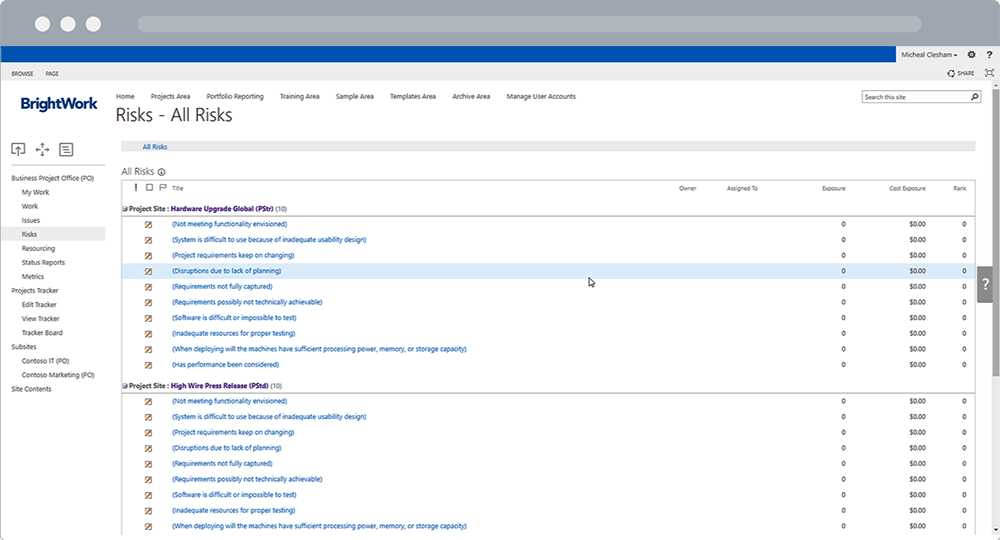Click the BrightWork logo
The image size is (1000, 540).
pos(59,104)
